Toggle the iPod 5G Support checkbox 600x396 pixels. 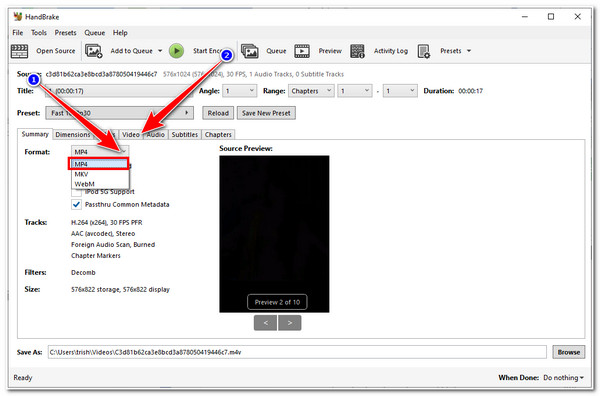77,192
